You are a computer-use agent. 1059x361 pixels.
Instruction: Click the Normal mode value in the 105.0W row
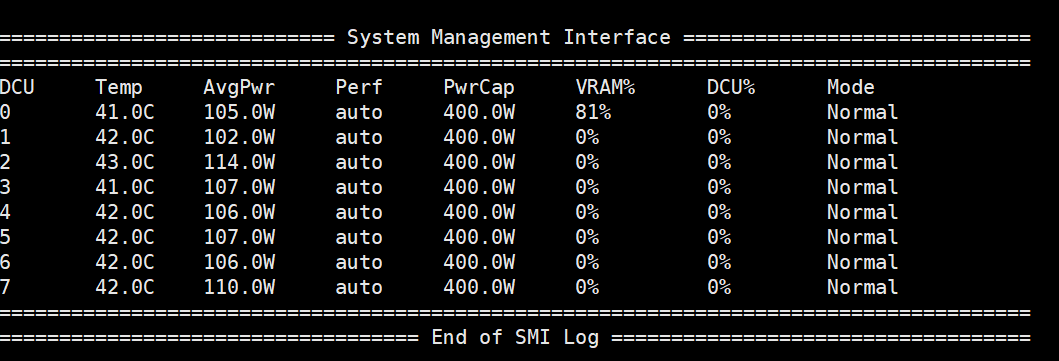click(x=862, y=112)
